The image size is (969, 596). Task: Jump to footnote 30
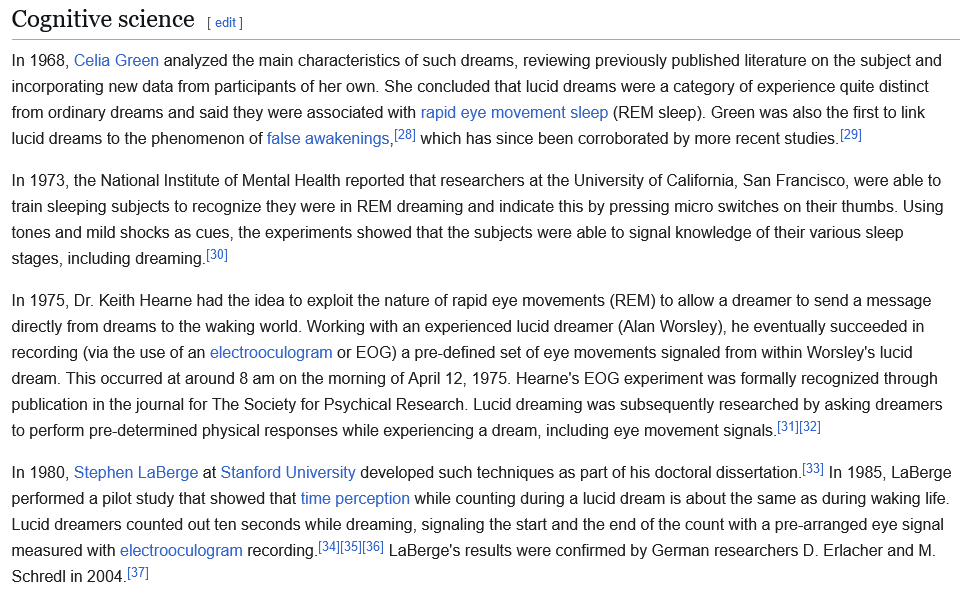pyautogui.click(x=217, y=254)
